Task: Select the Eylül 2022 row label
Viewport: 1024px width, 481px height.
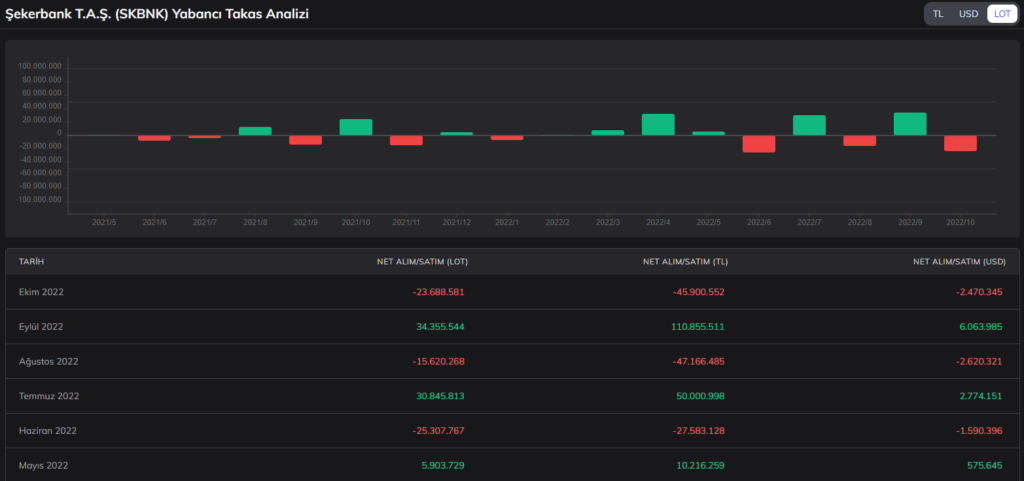Action: [x=41, y=326]
